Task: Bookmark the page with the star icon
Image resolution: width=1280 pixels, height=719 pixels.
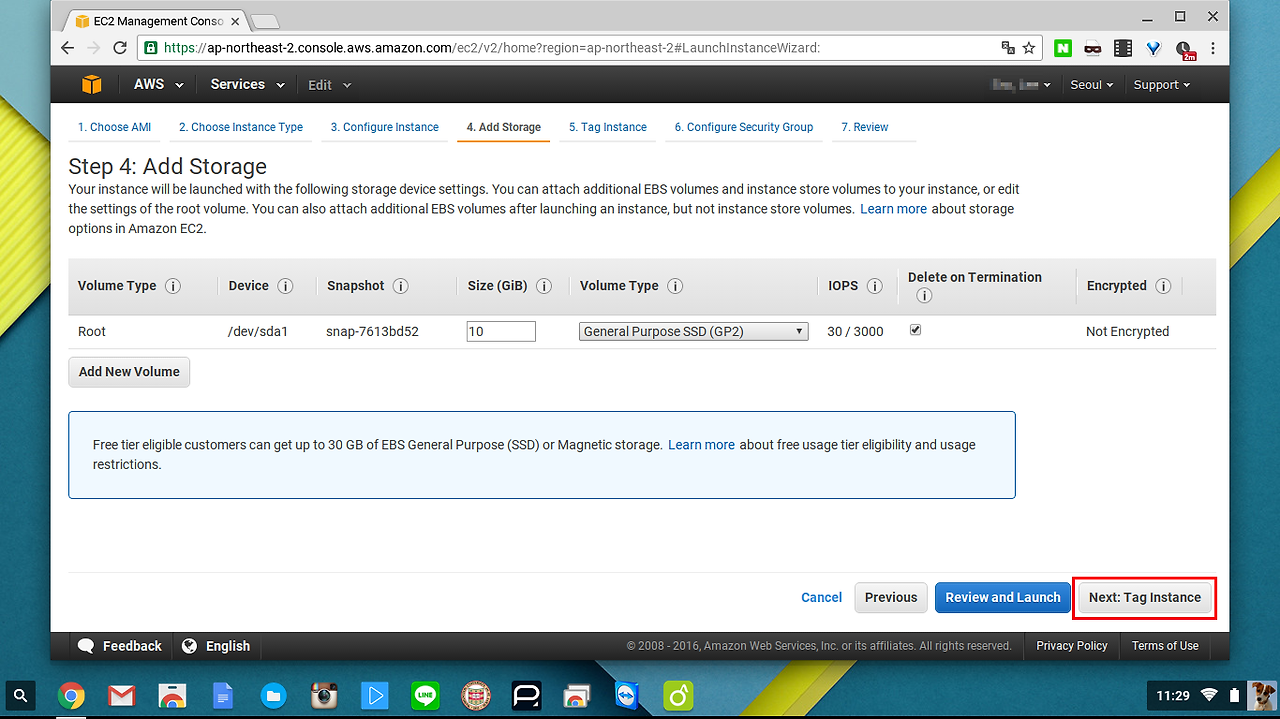Action: (x=1029, y=48)
